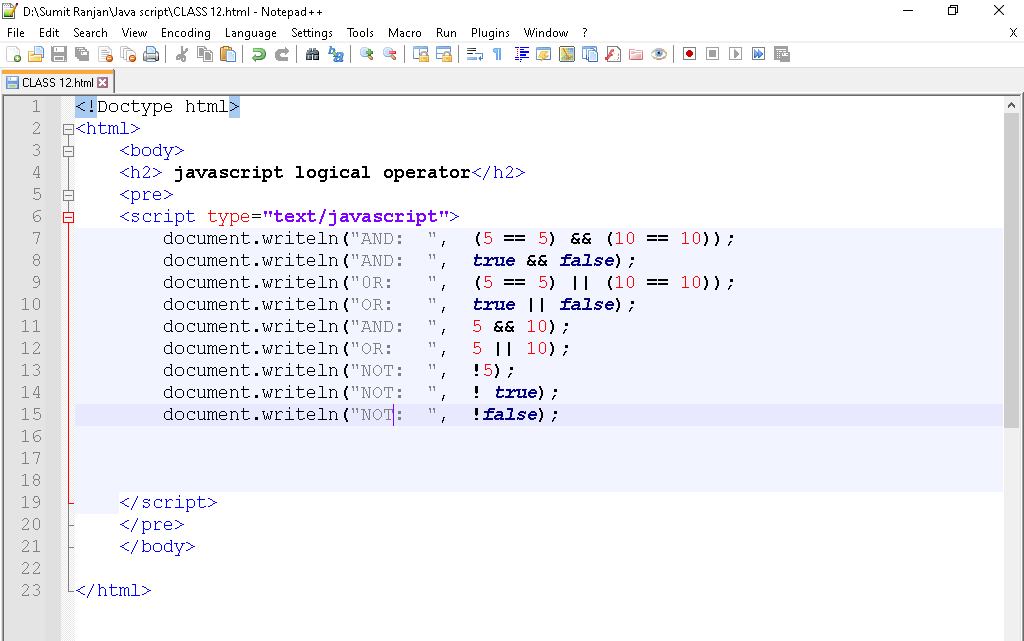Screen dimensions: 1024x641
Task: Collapse the pre tag fold on line 5
Action: coord(68,195)
